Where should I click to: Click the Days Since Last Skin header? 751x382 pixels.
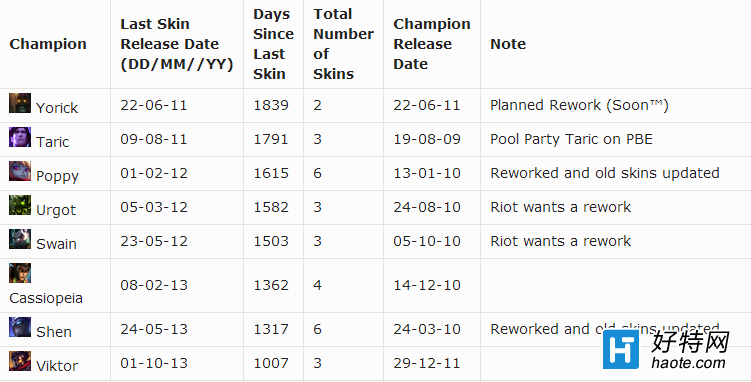pyautogui.click(x=273, y=44)
